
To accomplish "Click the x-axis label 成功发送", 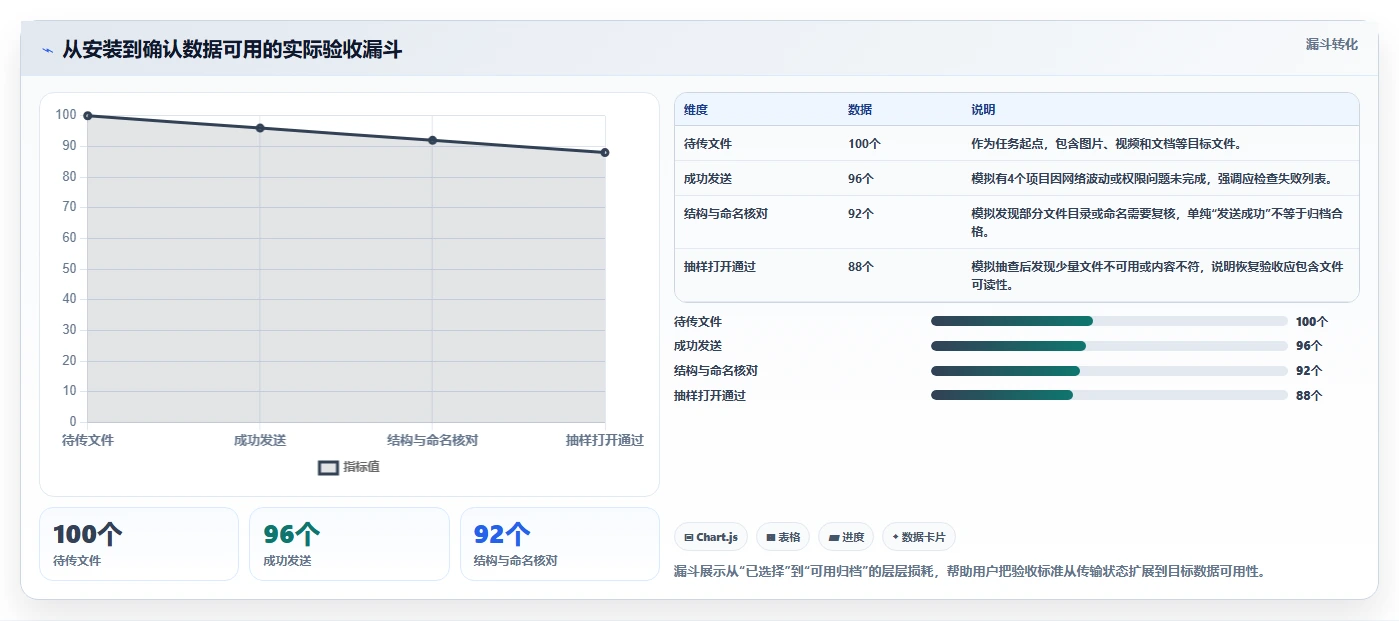I will pyautogui.click(x=260, y=440).
